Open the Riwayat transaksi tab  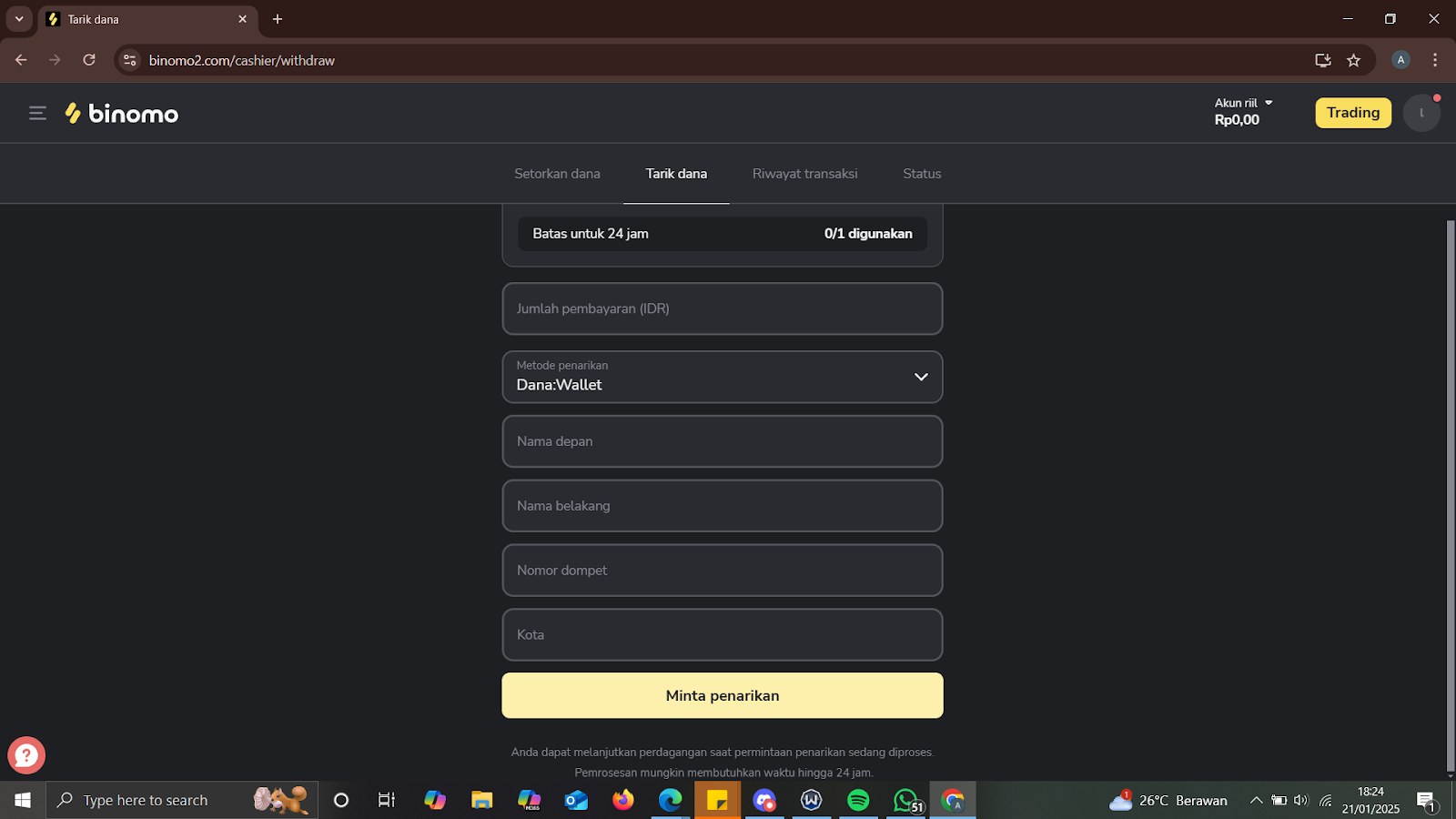click(804, 174)
